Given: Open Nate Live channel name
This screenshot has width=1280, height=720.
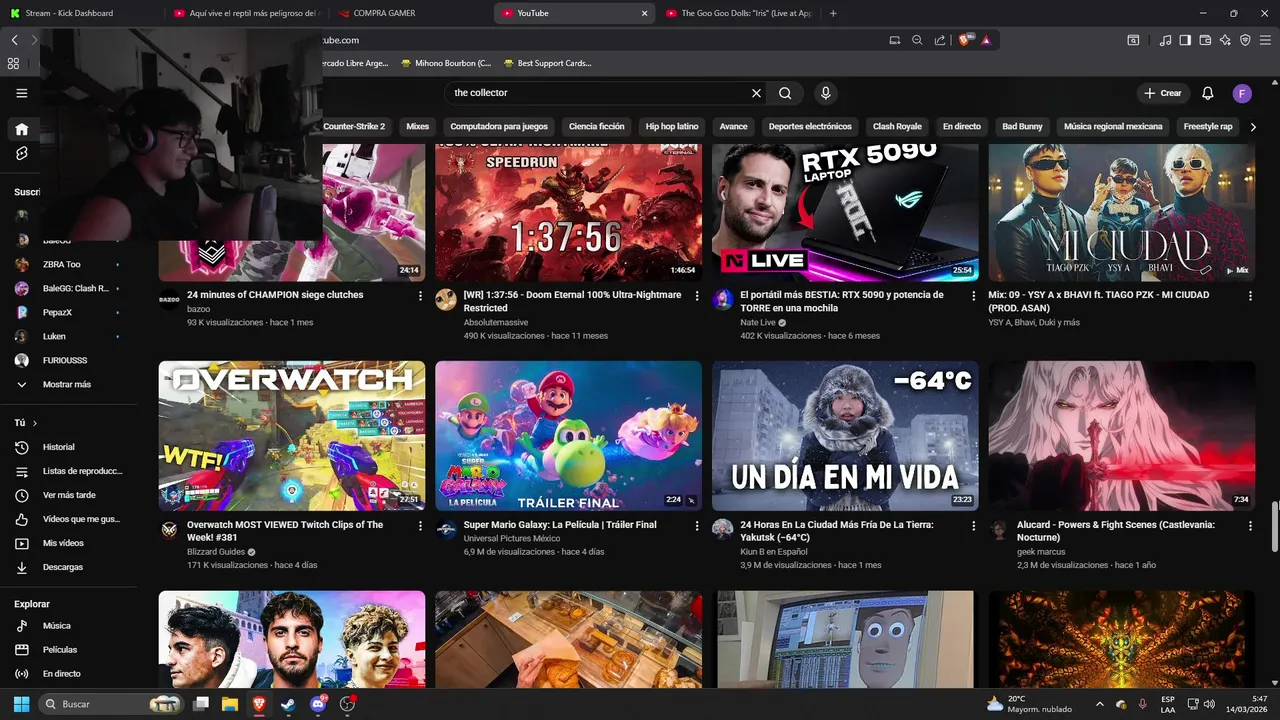Looking at the screenshot, I should (757, 323).
